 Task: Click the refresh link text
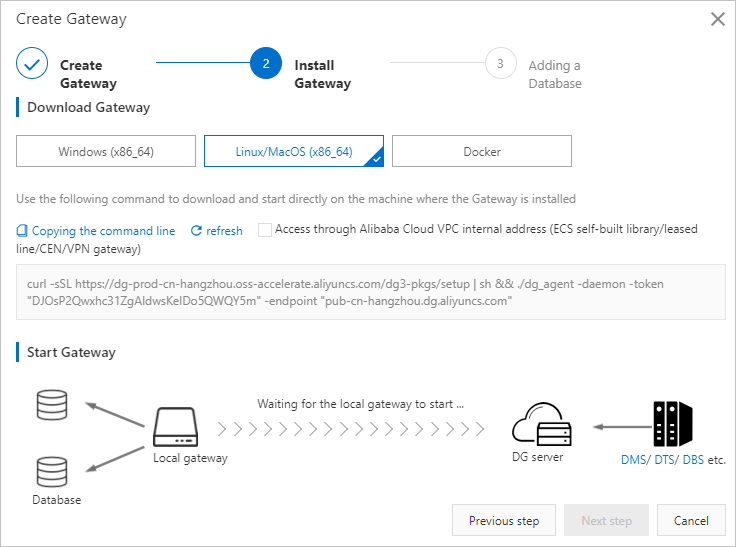(224, 231)
